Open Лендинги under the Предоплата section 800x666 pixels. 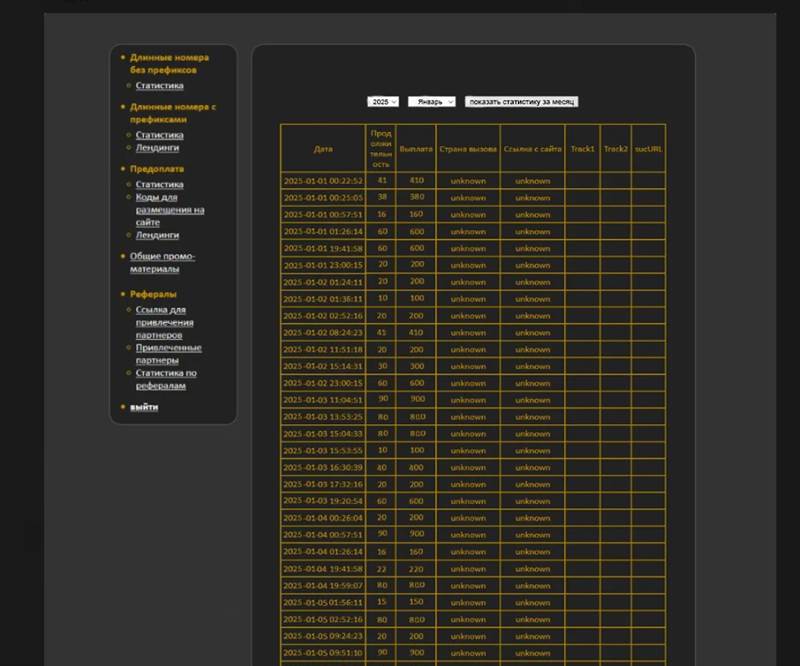click(x=157, y=235)
